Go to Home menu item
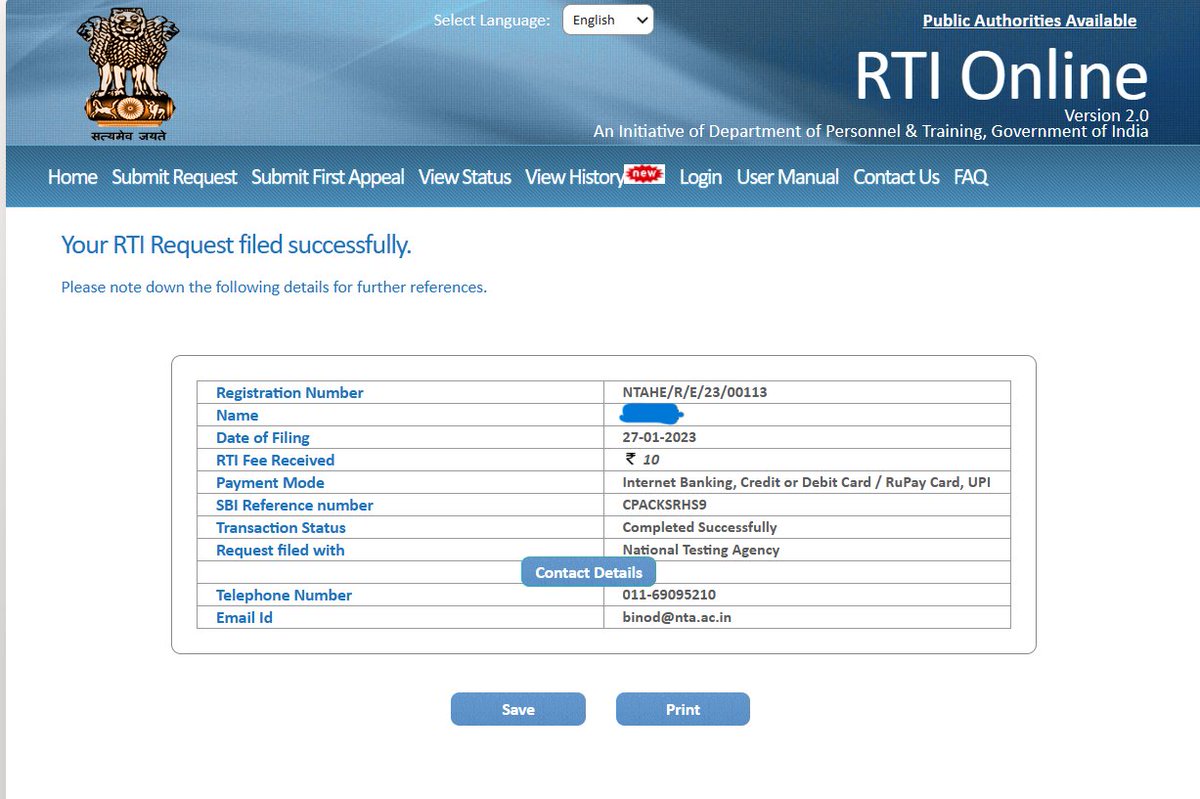 click(73, 177)
